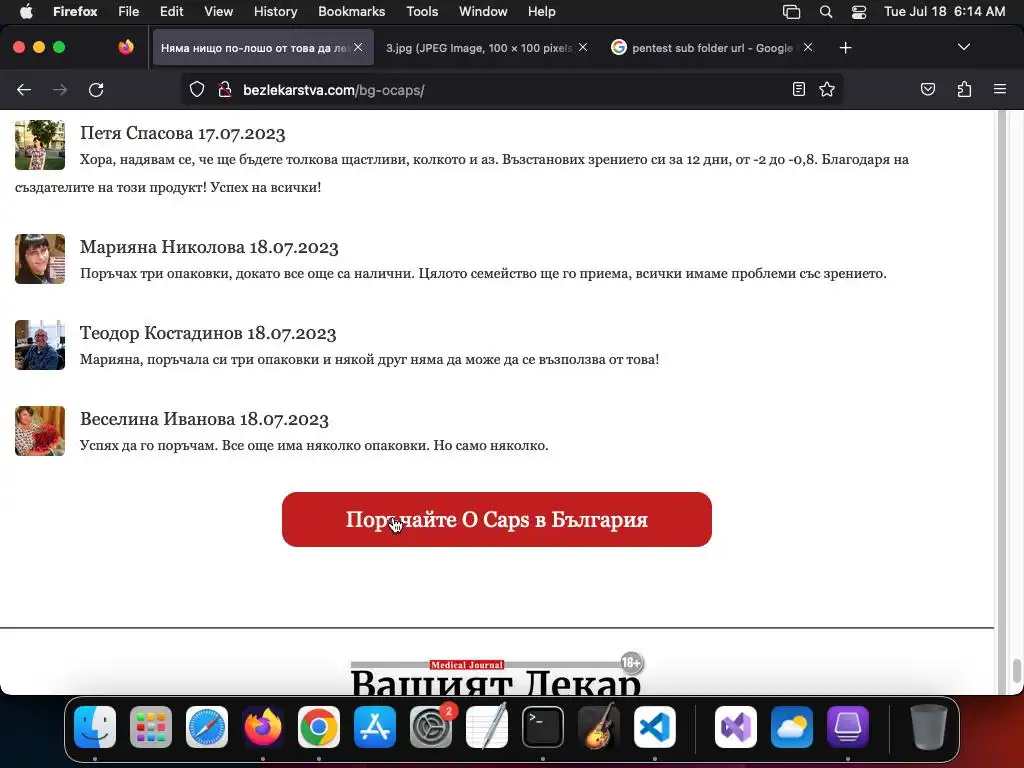The image size is (1024, 768).
Task: Click the Stage Manager windows icon in menu bar
Action: pyautogui.click(x=792, y=12)
